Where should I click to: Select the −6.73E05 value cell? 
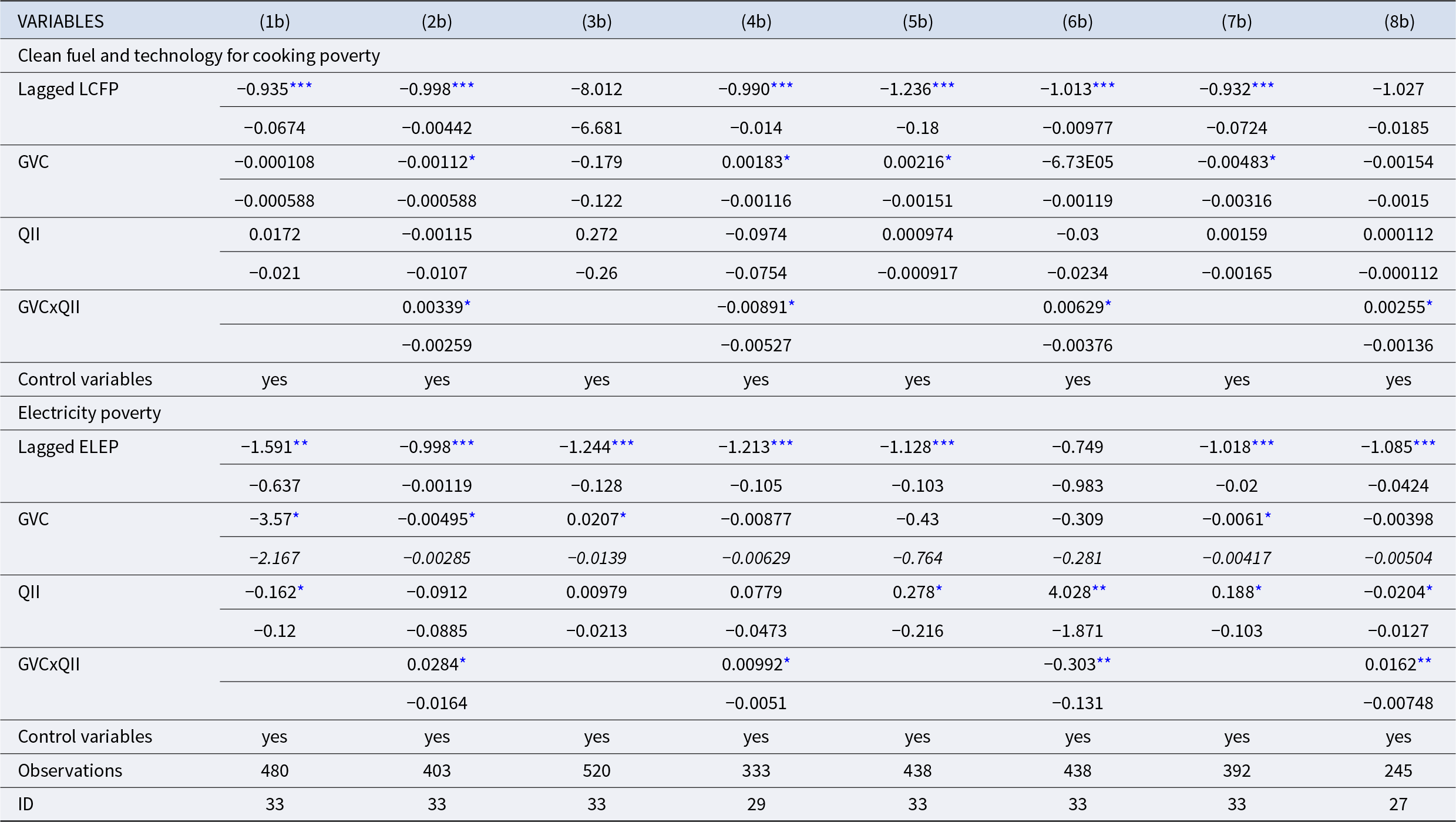pyautogui.click(x=1077, y=162)
